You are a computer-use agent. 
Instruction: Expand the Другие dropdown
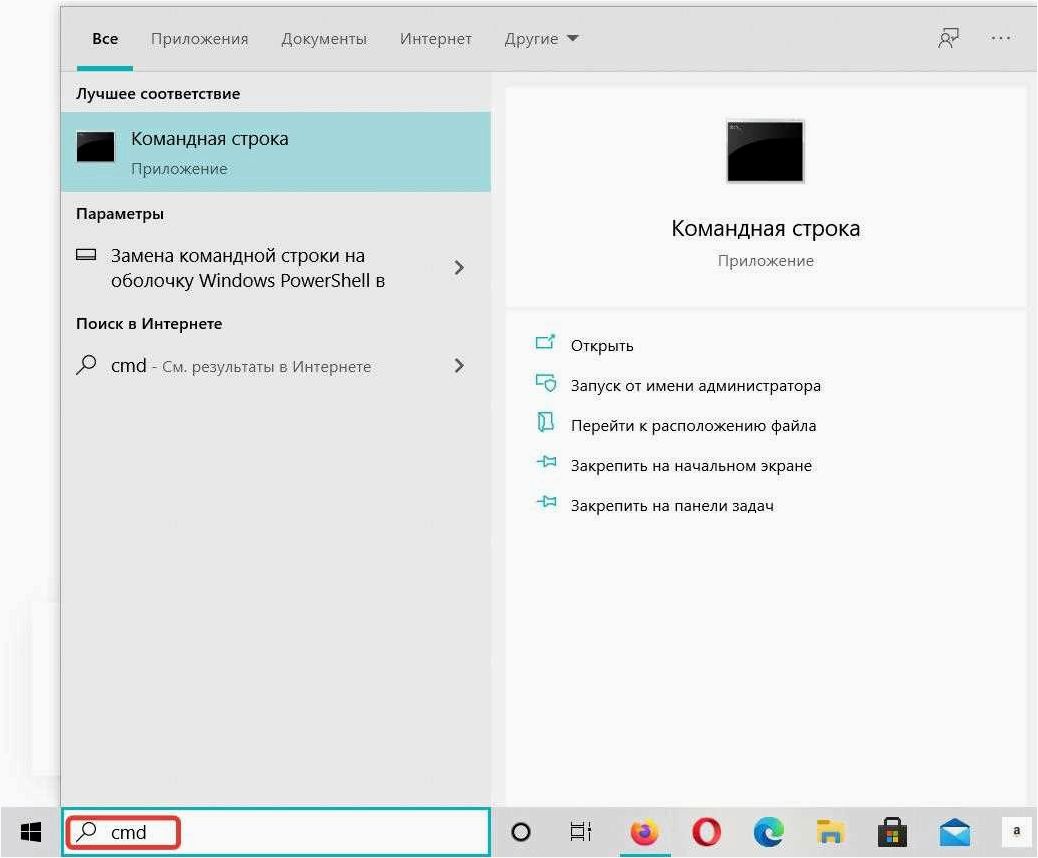(541, 39)
